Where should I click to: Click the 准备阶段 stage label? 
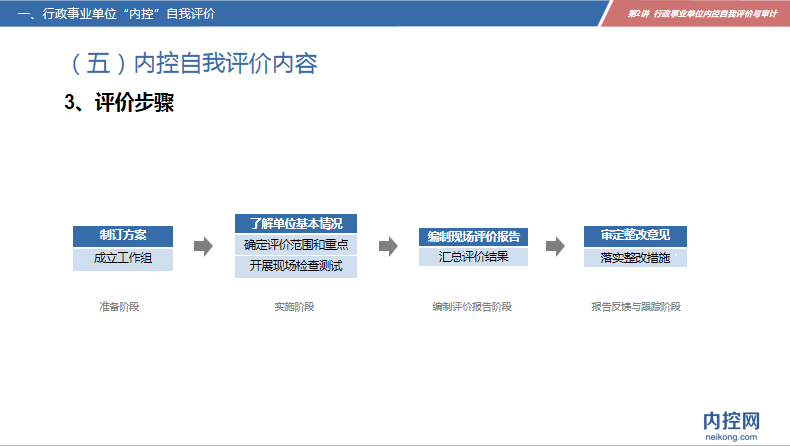point(119,307)
